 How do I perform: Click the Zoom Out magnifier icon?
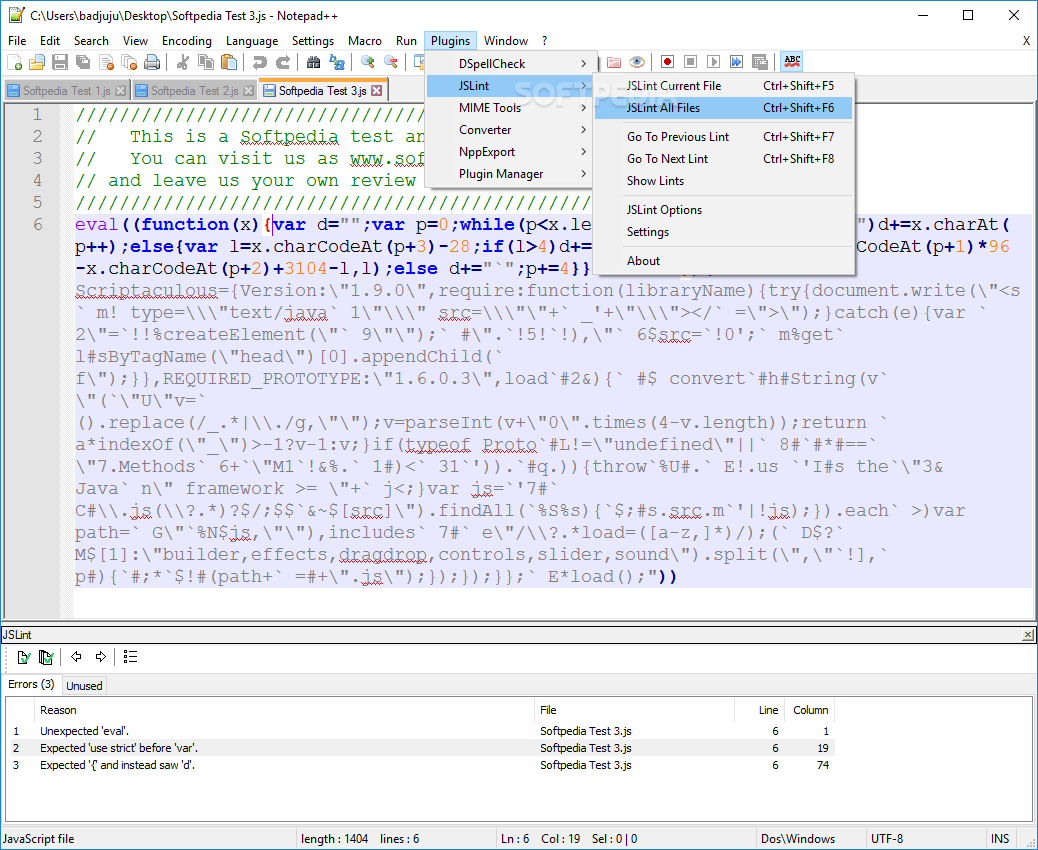pyautogui.click(x=391, y=62)
